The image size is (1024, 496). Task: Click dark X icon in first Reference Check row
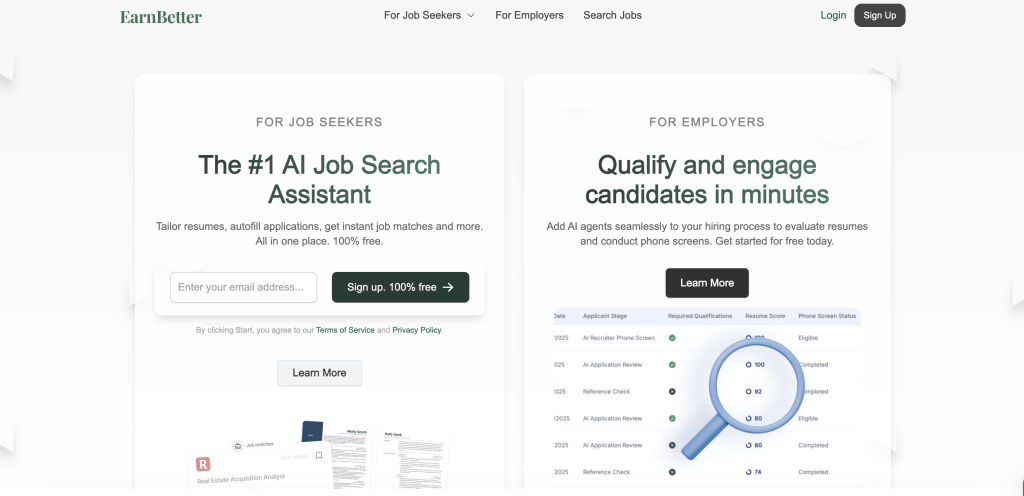pyautogui.click(x=672, y=391)
